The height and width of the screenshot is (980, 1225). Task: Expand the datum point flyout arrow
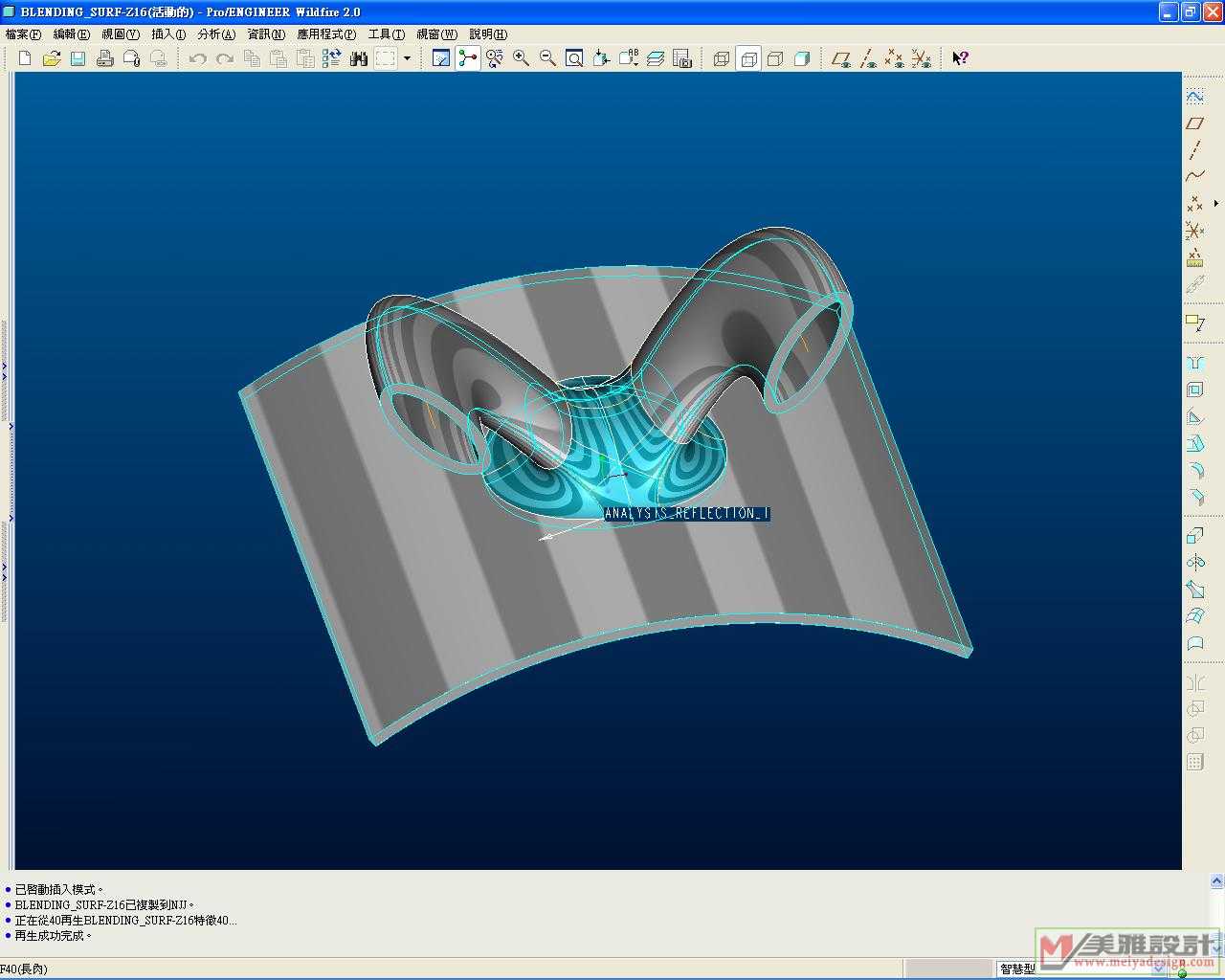1216,204
